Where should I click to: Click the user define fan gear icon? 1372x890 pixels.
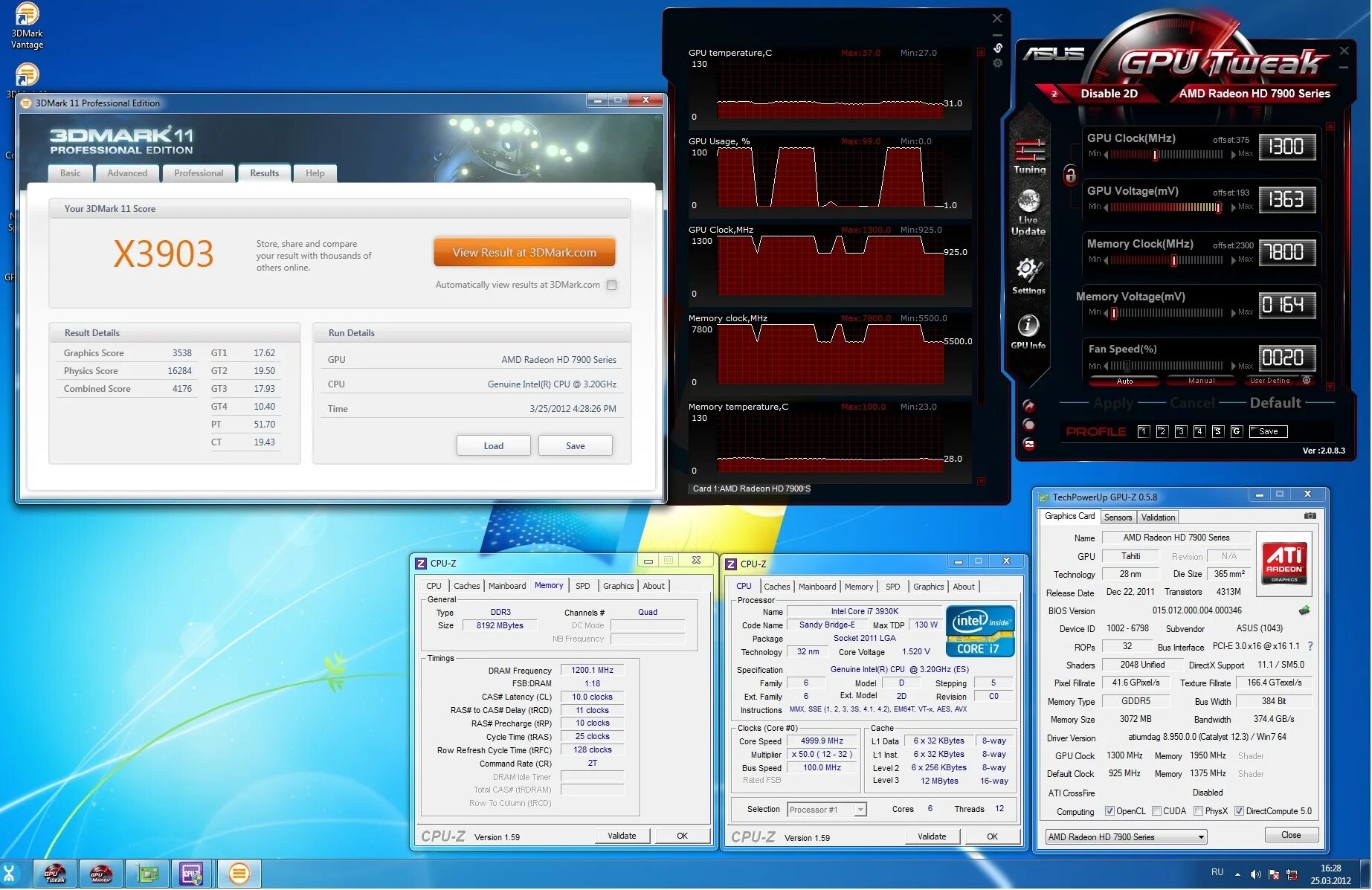pos(1307,380)
